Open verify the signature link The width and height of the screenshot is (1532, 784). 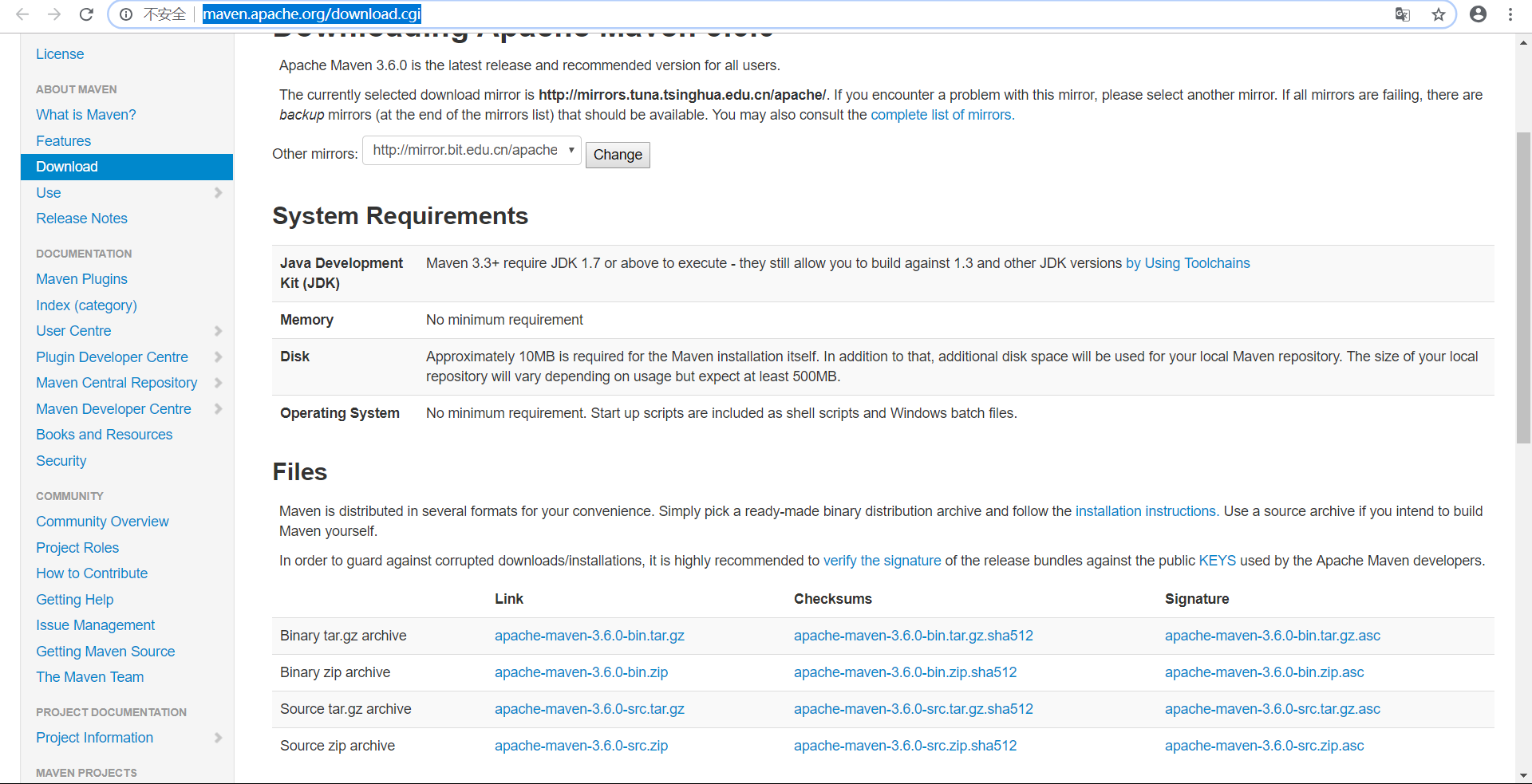(x=882, y=561)
